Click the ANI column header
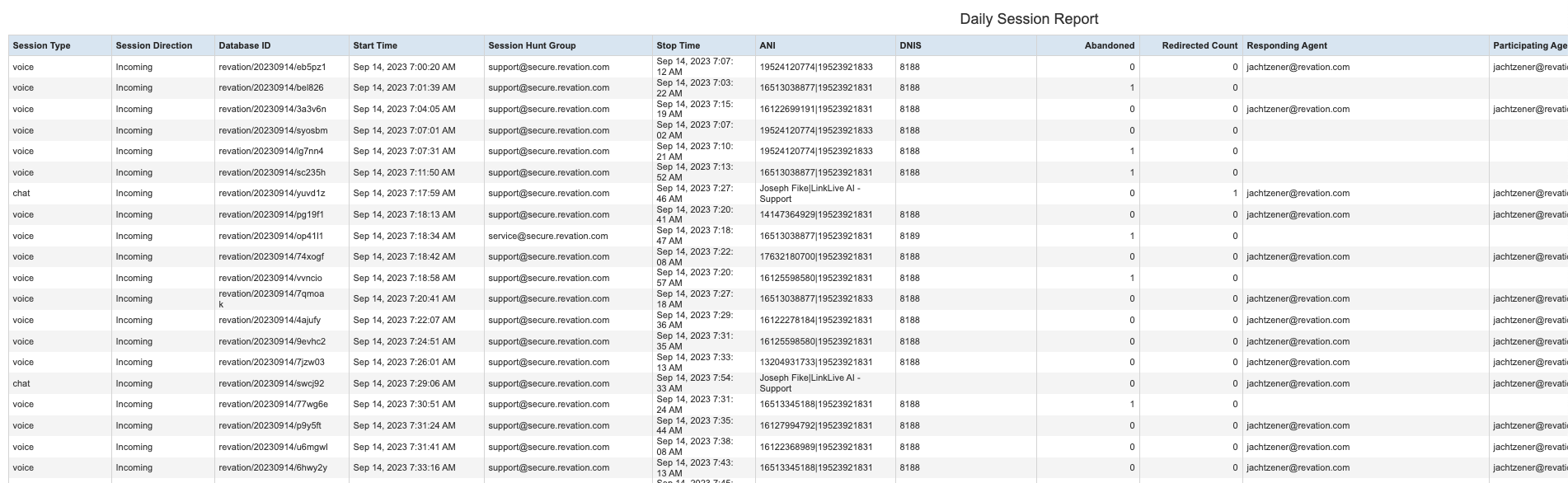The height and width of the screenshot is (483, 1568). point(768,46)
